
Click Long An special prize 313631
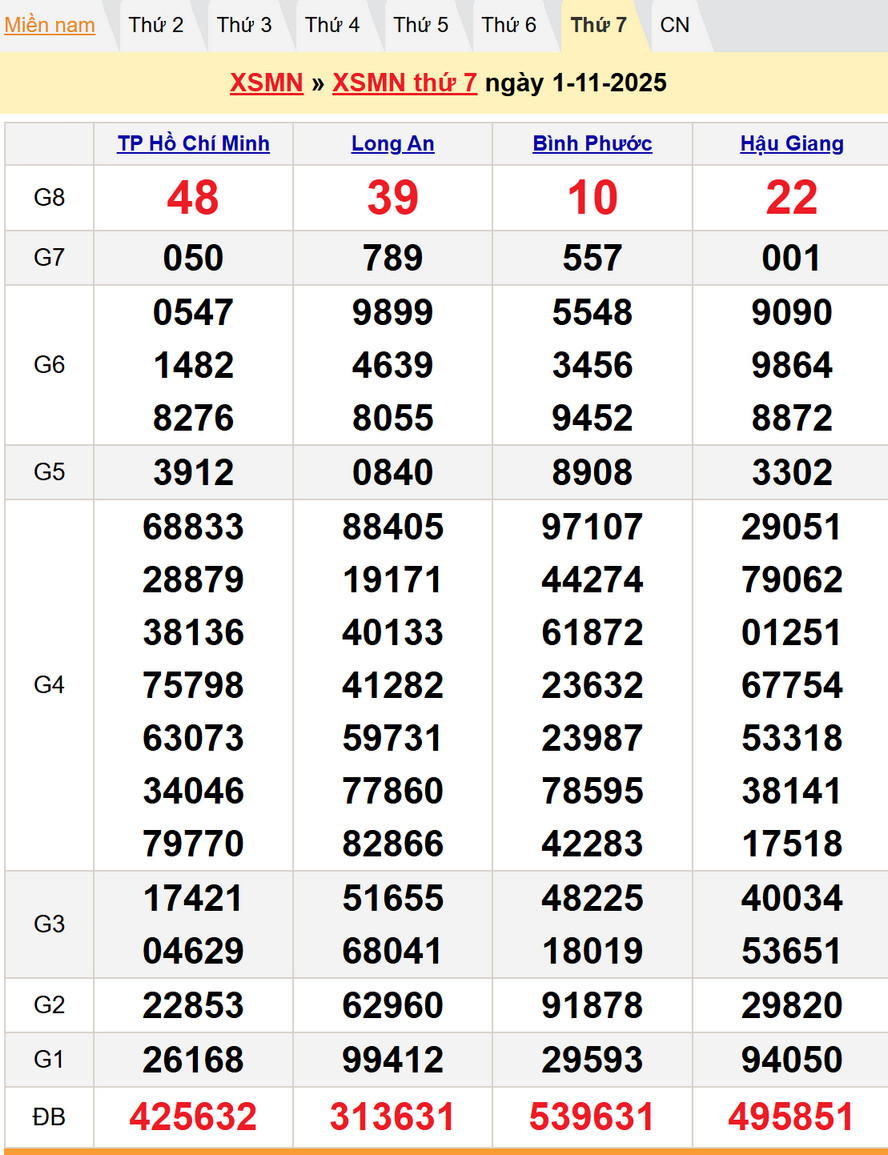coord(393,1116)
